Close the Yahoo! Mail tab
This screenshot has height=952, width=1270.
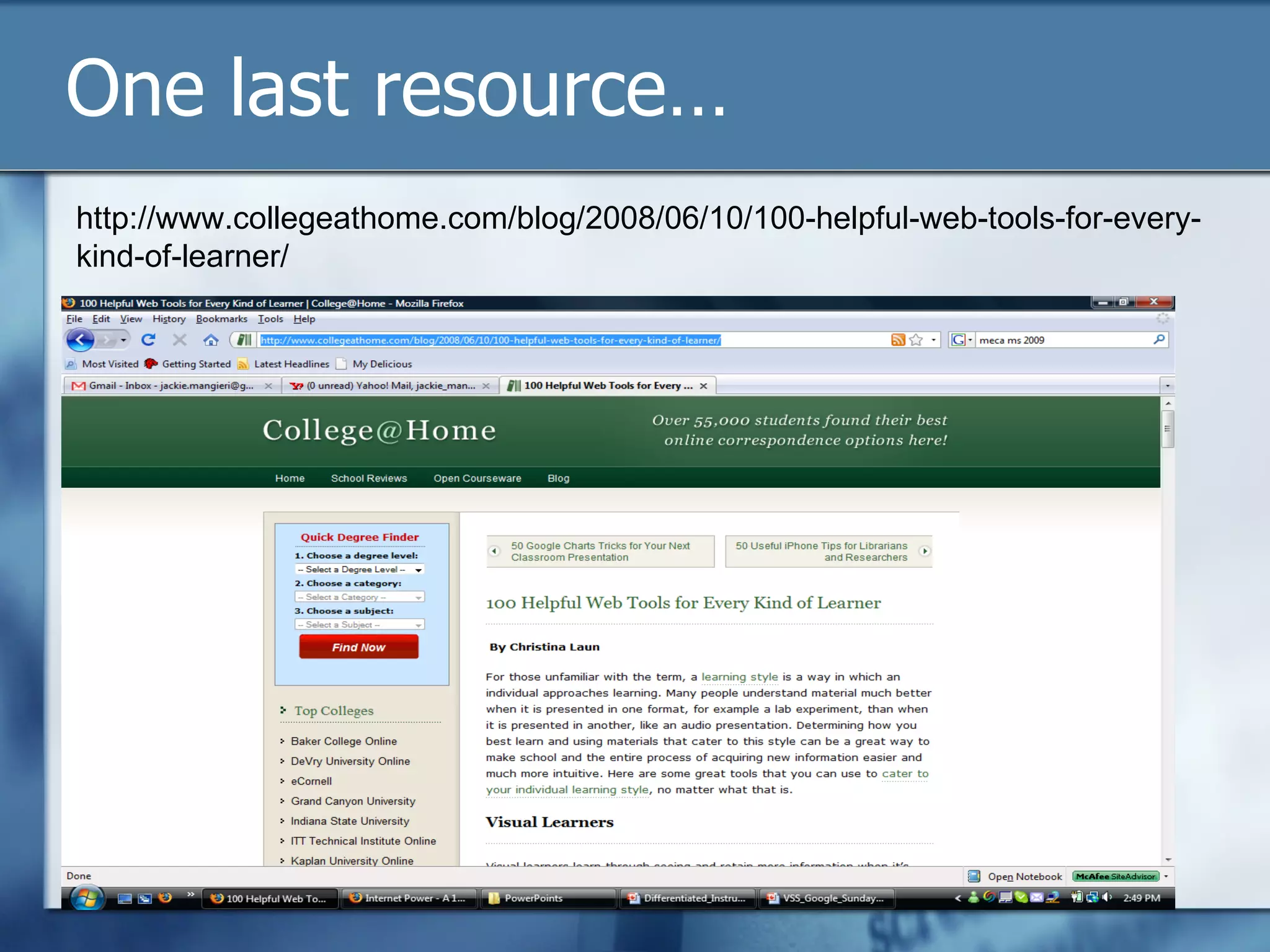click(486, 386)
